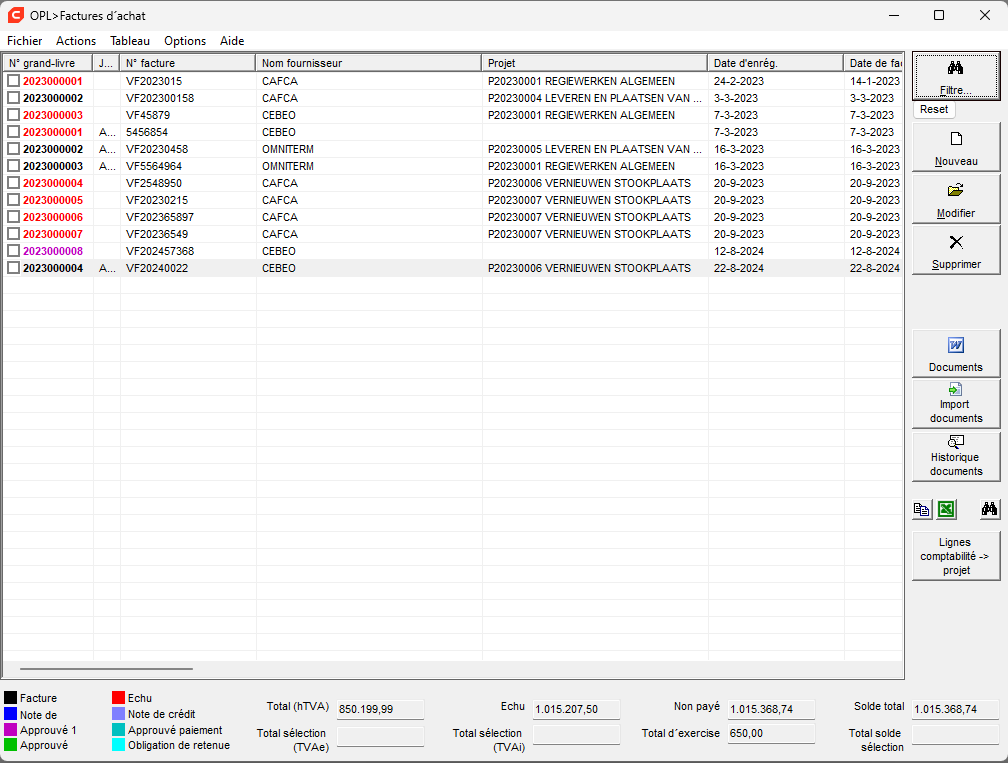Open Historique documents button

(x=956, y=457)
